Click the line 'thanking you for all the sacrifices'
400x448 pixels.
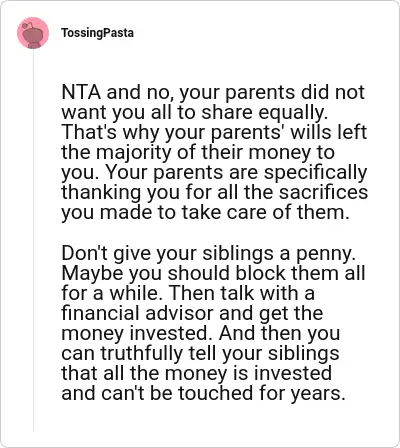[x=215, y=192]
